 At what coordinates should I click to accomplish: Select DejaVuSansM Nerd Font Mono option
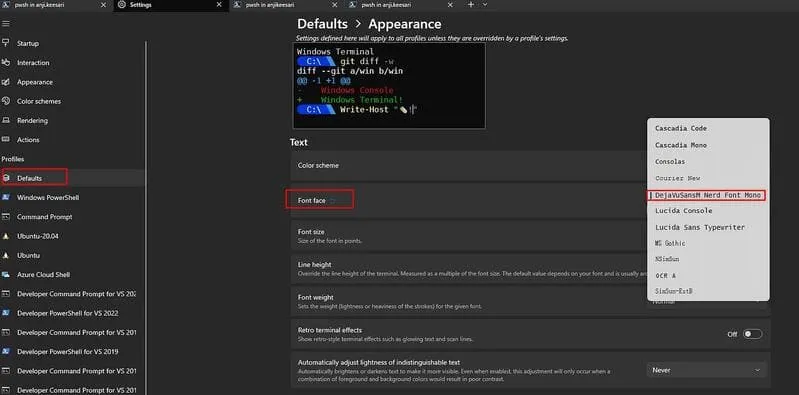(x=708, y=195)
